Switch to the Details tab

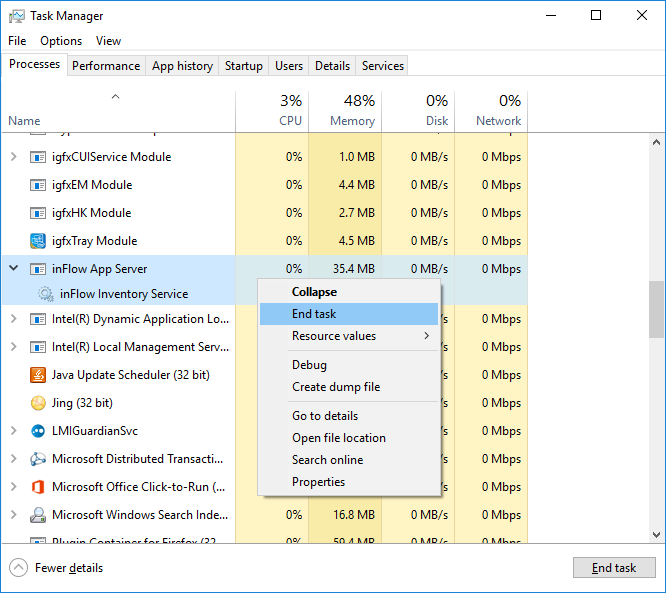tap(333, 66)
